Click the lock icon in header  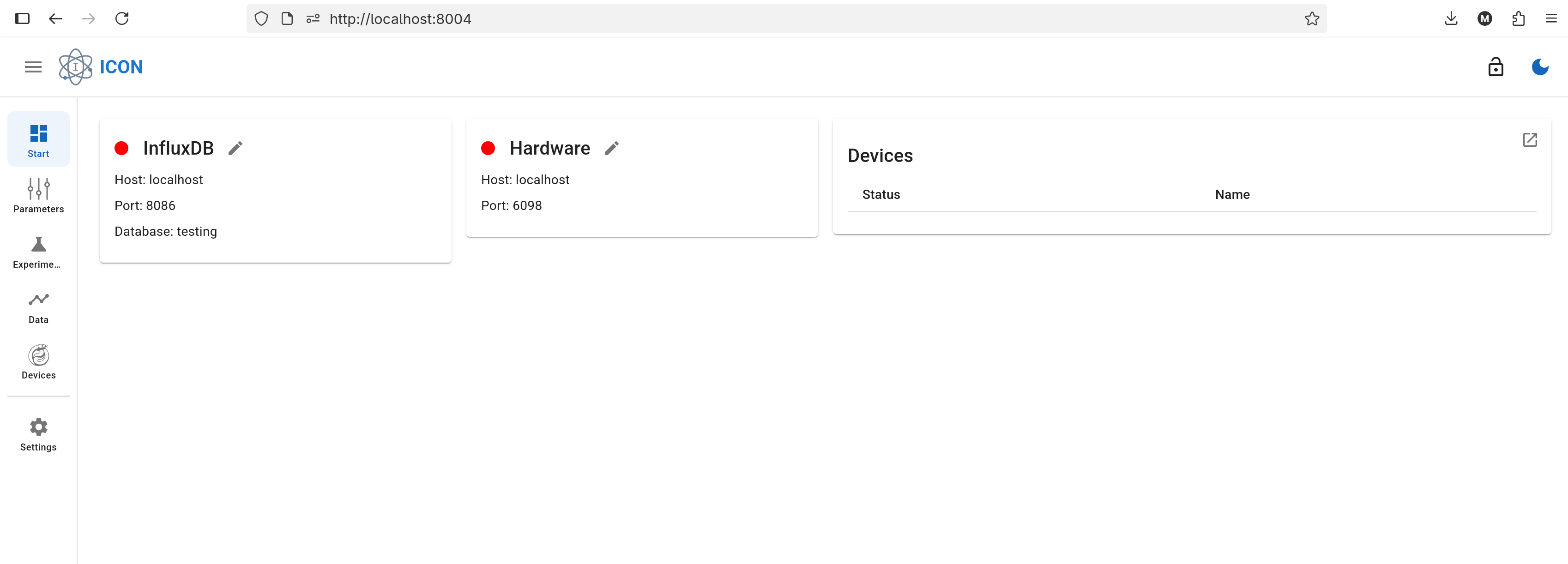coord(1495,67)
